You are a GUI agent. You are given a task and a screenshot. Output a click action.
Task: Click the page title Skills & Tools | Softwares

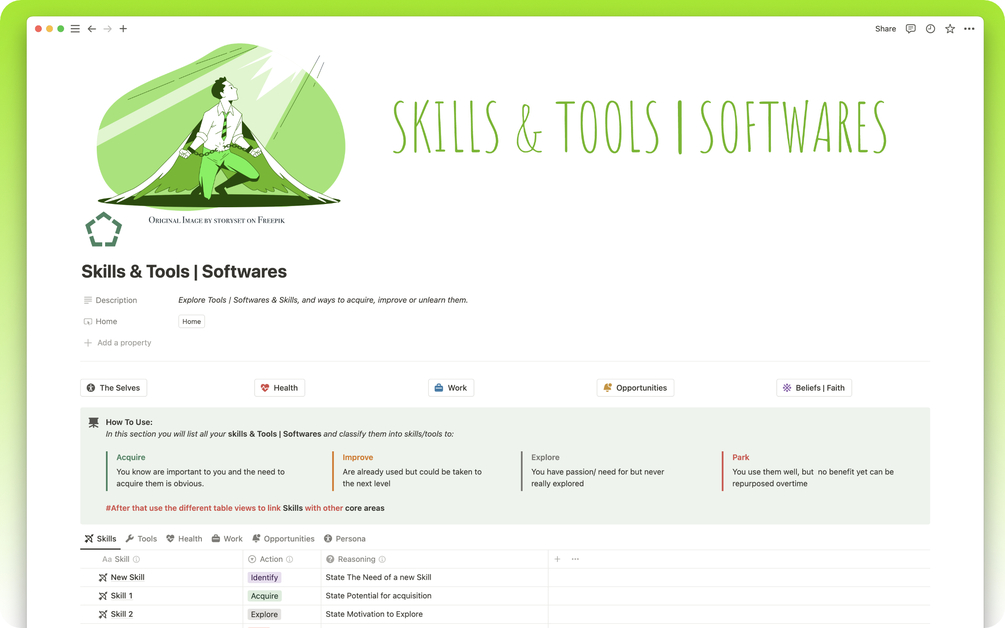[x=184, y=272]
